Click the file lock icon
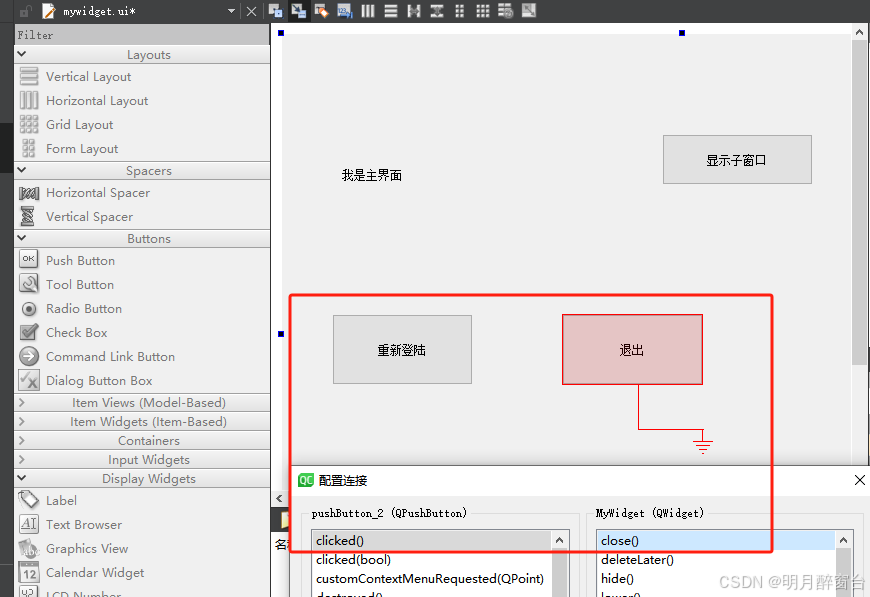Image resolution: width=870 pixels, height=597 pixels. point(26,11)
